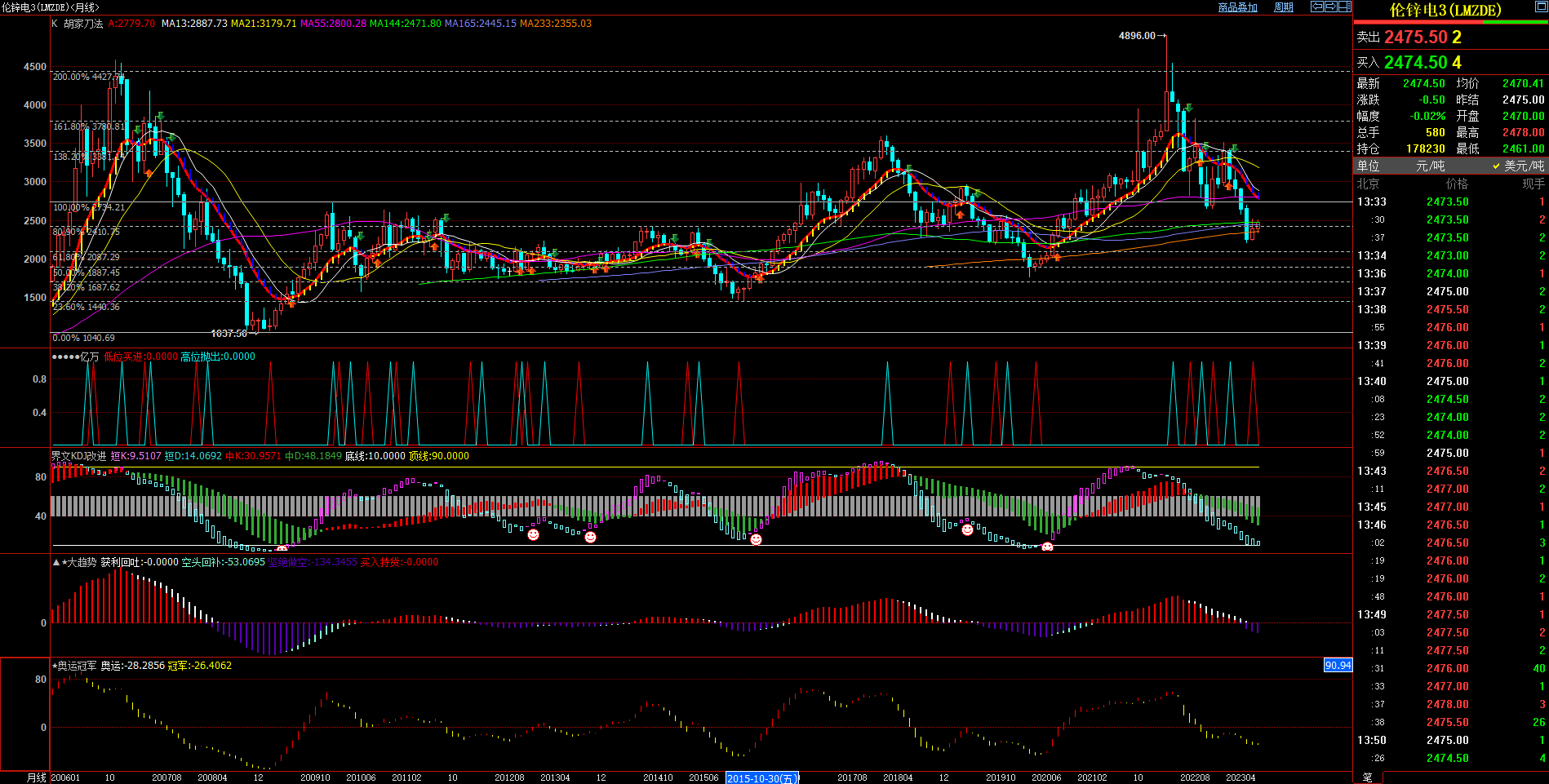This screenshot has width=1549, height=784.
Task: Click the right arrow navigation icon
Action: pos(1331,7)
